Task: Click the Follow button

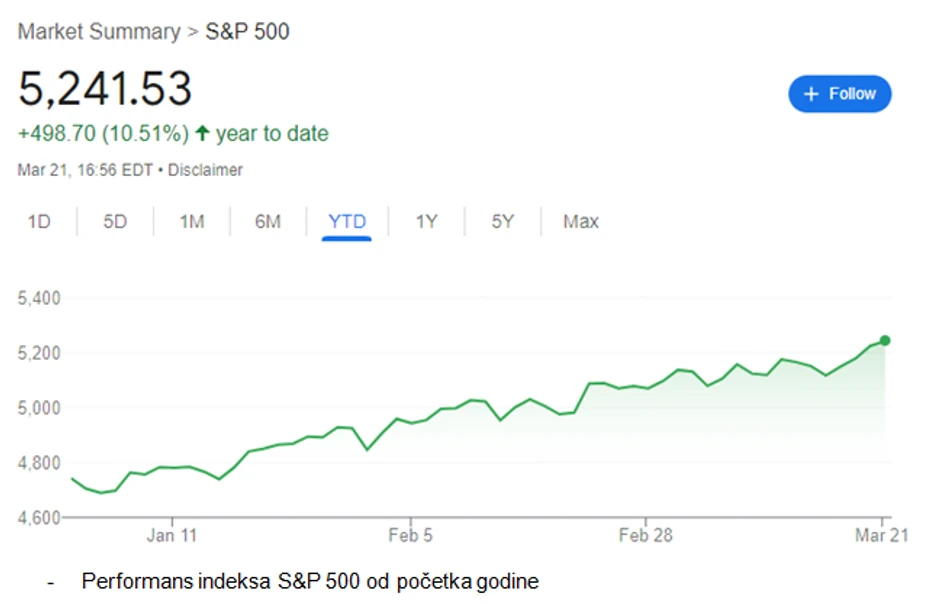Action: tap(839, 94)
